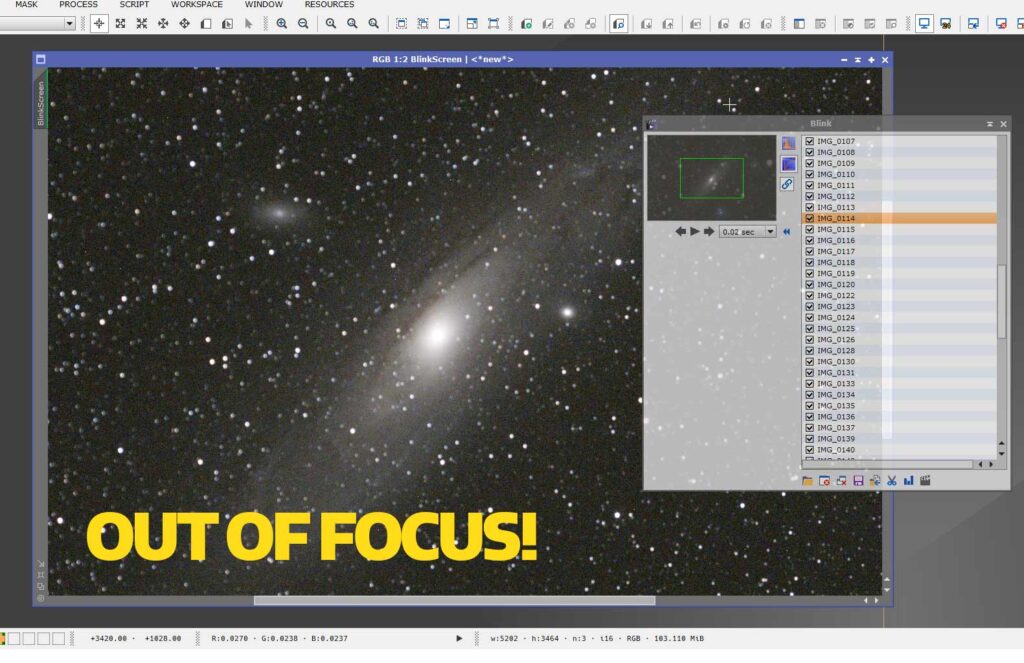The height and width of the screenshot is (663, 1024).
Task: Save selected frames with the purple save icon
Action: (x=857, y=481)
